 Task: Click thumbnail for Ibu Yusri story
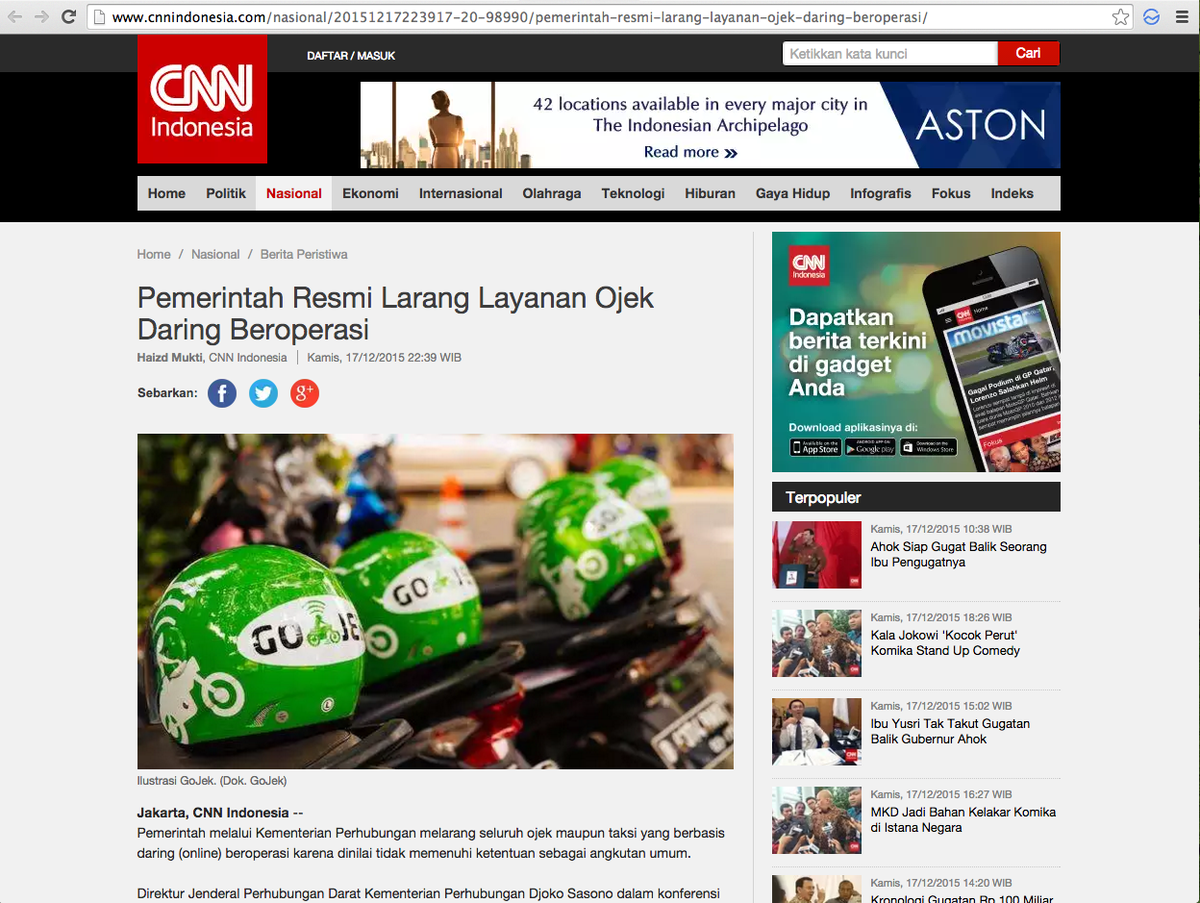(x=816, y=732)
